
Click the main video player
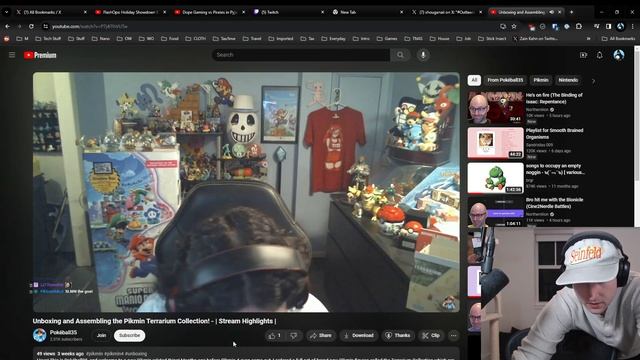tap(246, 192)
